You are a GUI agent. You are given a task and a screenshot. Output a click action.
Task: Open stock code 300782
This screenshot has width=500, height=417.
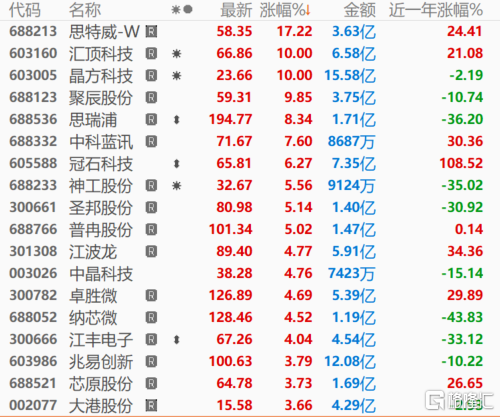pos(33,296)
